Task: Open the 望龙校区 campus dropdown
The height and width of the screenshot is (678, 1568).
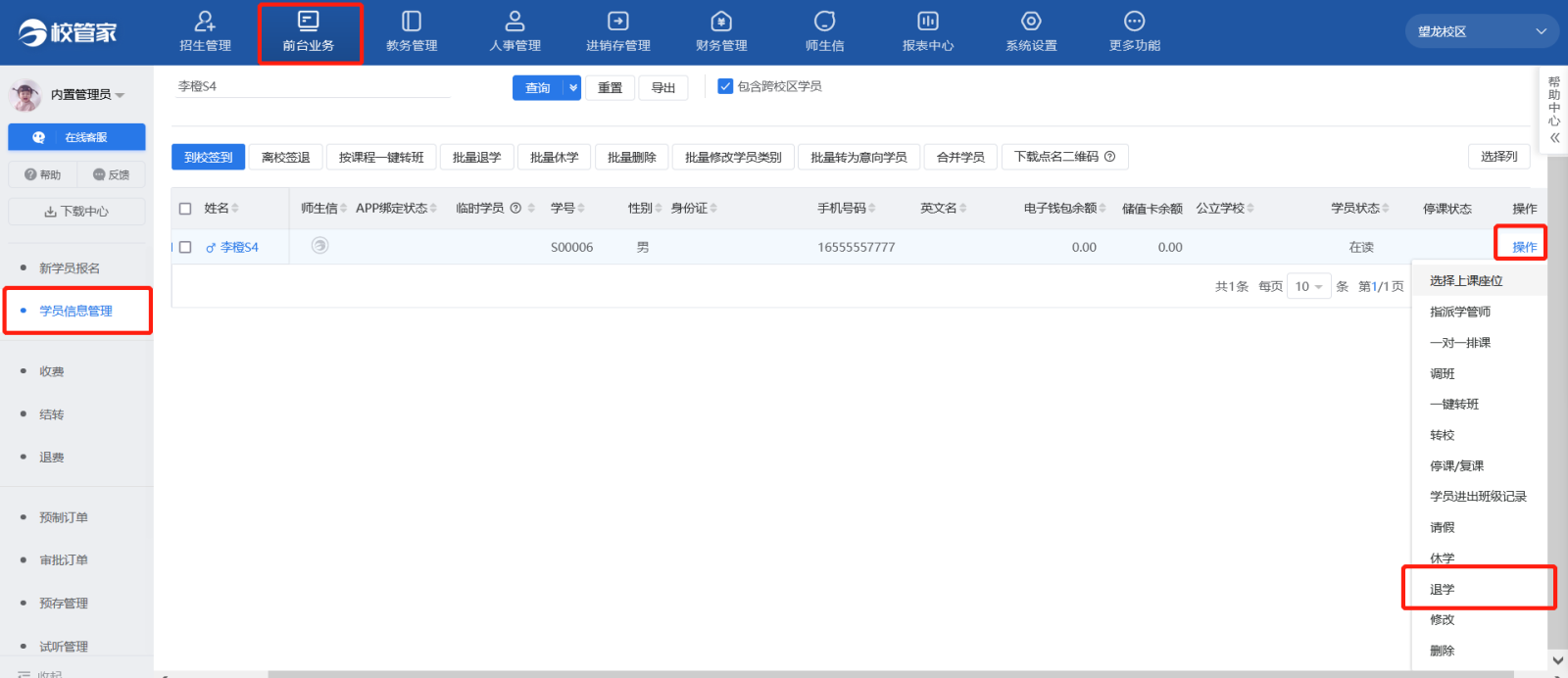Action: coord(1482,31)
